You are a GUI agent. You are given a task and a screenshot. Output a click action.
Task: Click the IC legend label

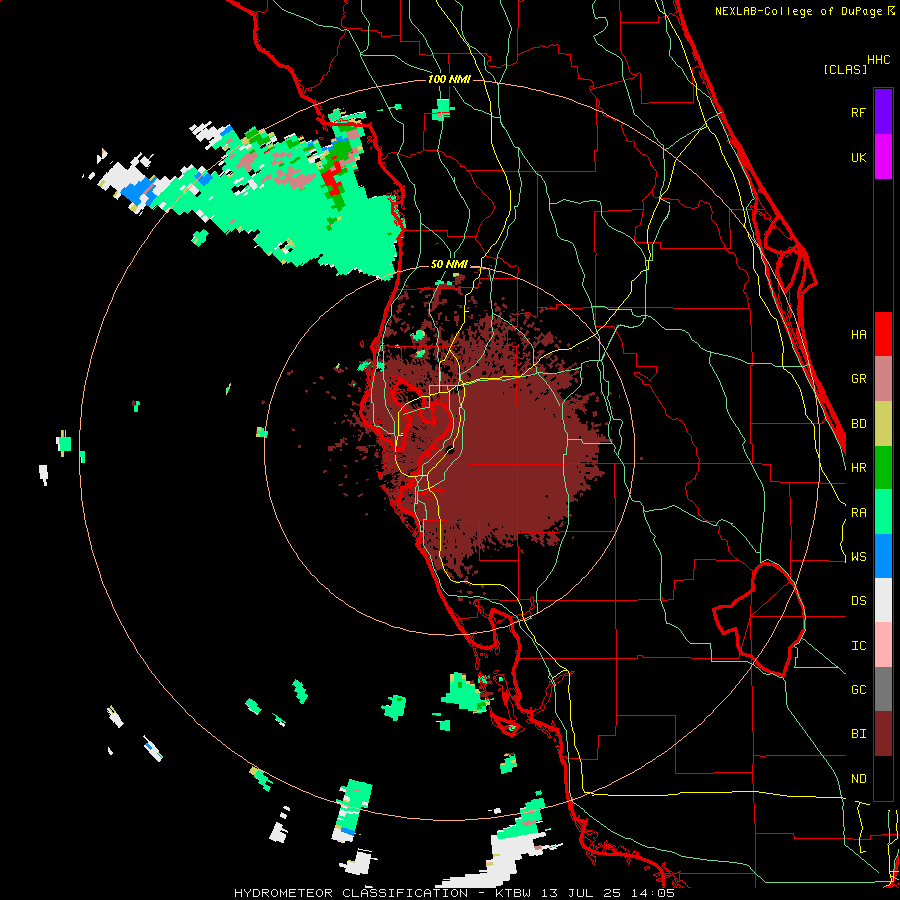click(x=858, y=646)
